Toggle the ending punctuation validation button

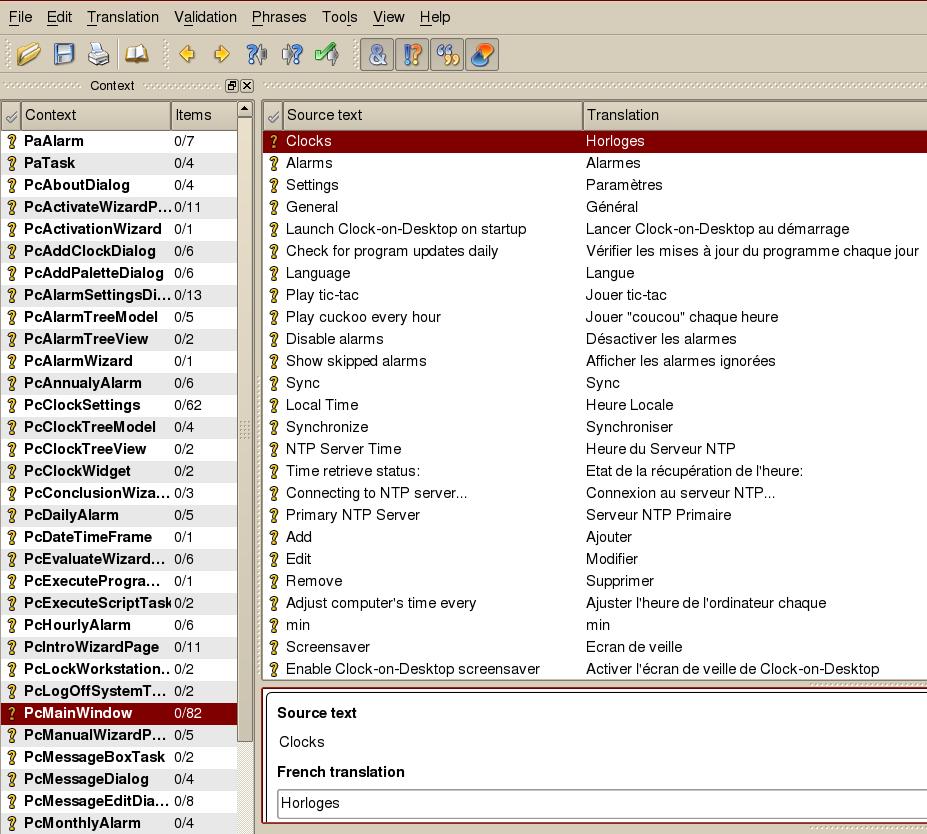412,54
